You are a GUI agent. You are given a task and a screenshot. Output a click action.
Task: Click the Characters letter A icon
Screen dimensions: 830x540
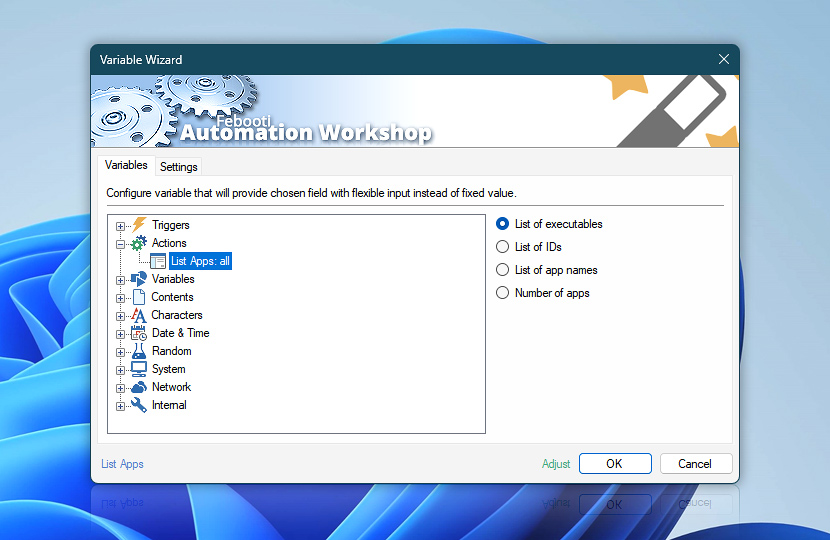click(x=139, y=315)
